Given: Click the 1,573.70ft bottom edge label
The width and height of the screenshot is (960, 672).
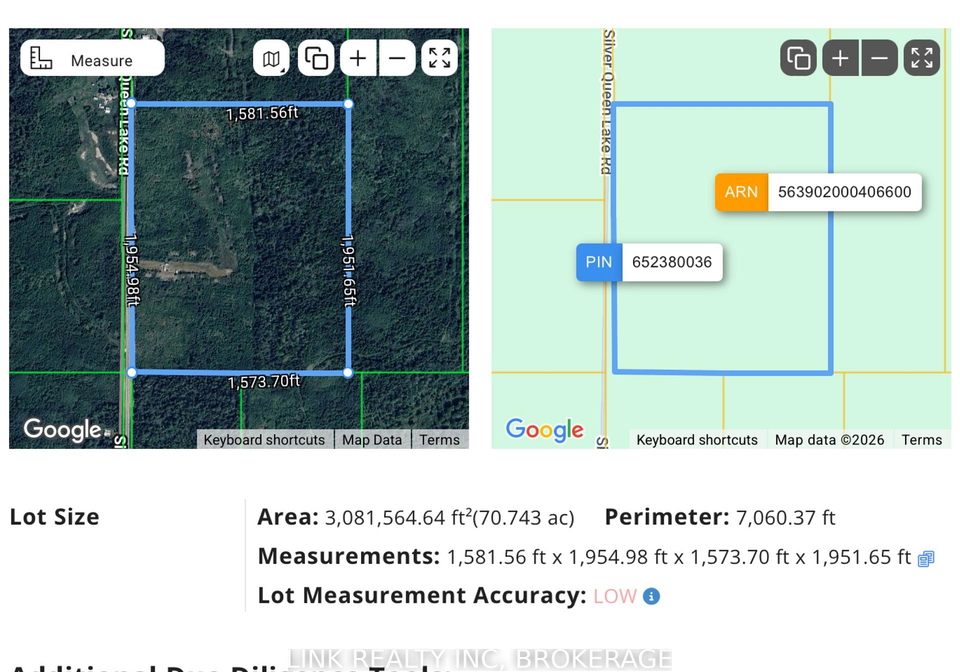Looking at the screenshot, I should (x=264, y=383).
